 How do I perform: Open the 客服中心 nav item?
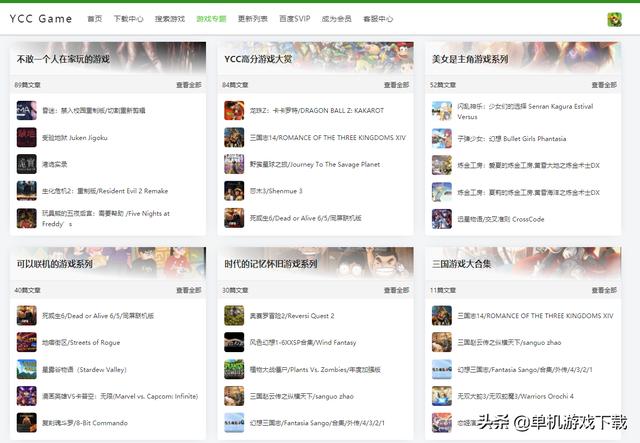point(378,19)
